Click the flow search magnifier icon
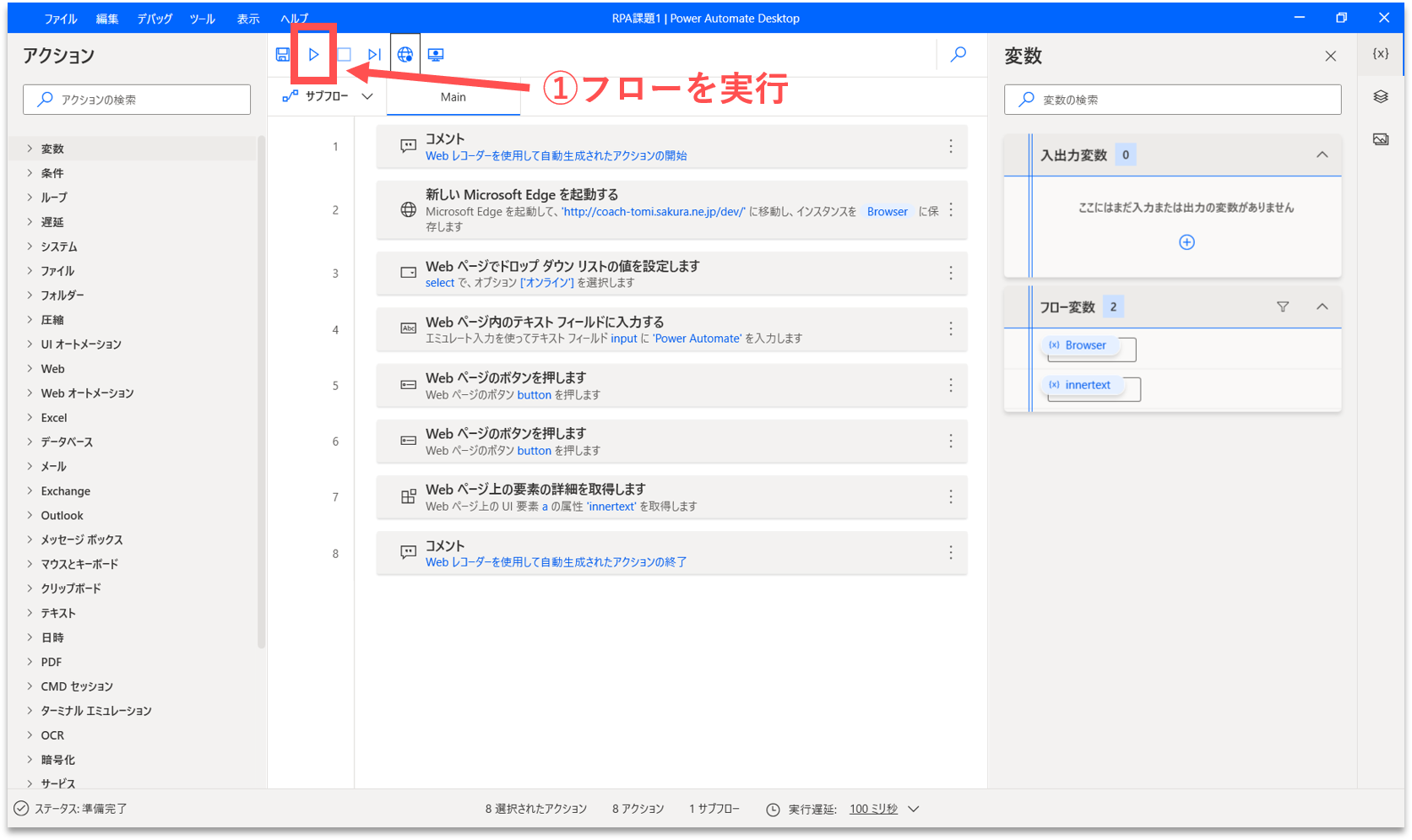1412x840 pixels. point(959,55)
